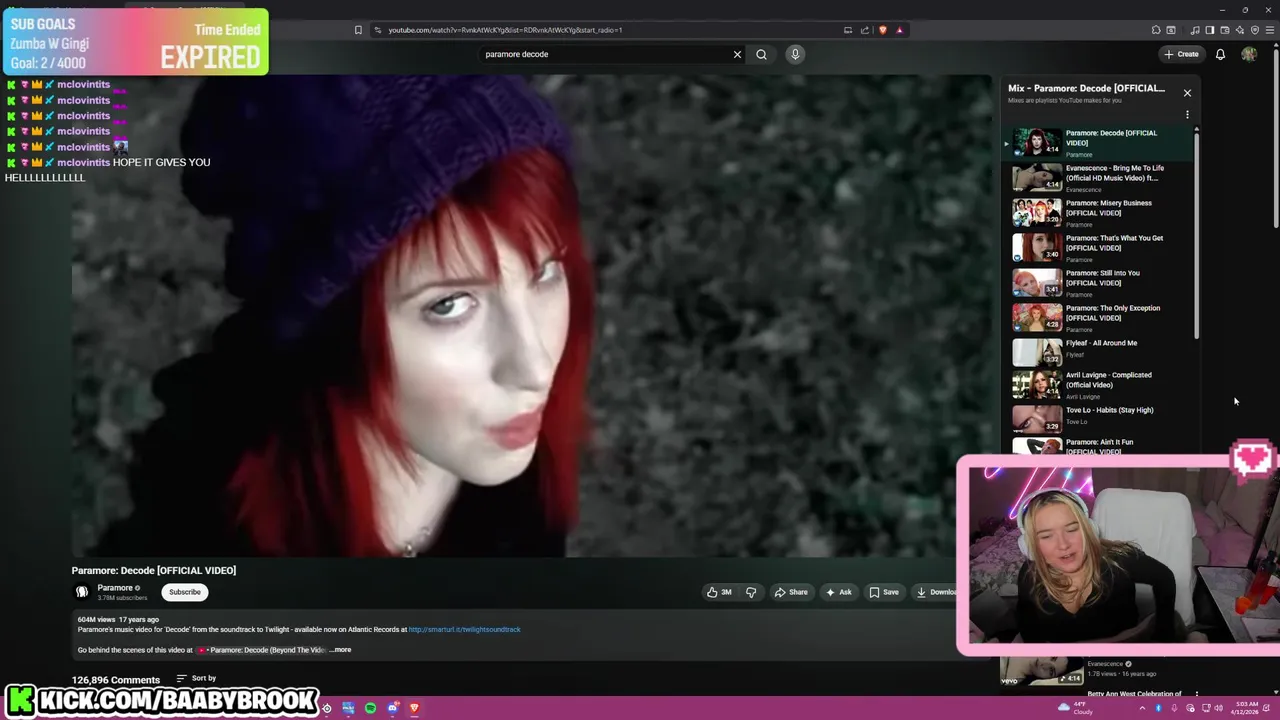Open the Paramore channel avatar
This screenshot has height=720, width=1280.
[82, 592]
